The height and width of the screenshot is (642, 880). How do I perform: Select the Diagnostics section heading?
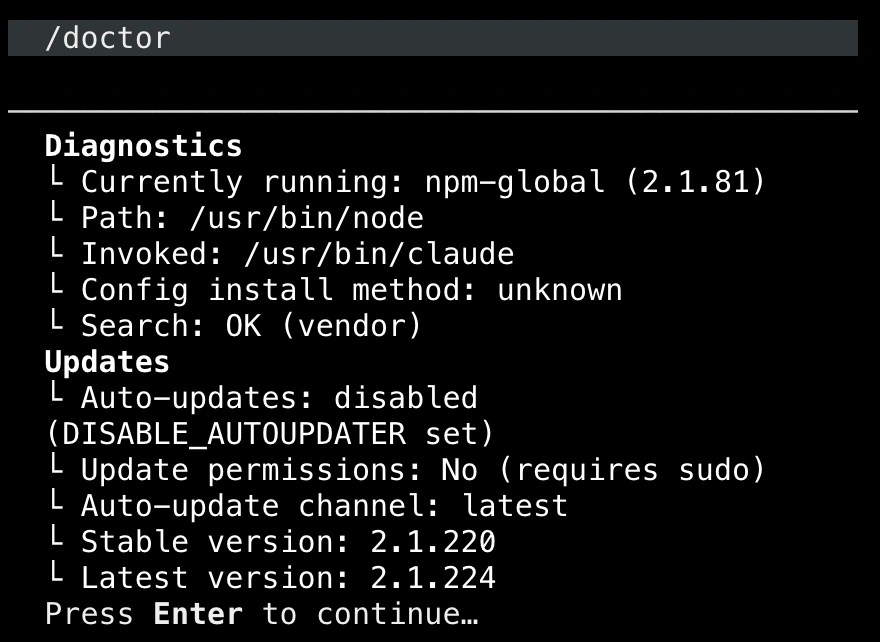tap(143, 146)
